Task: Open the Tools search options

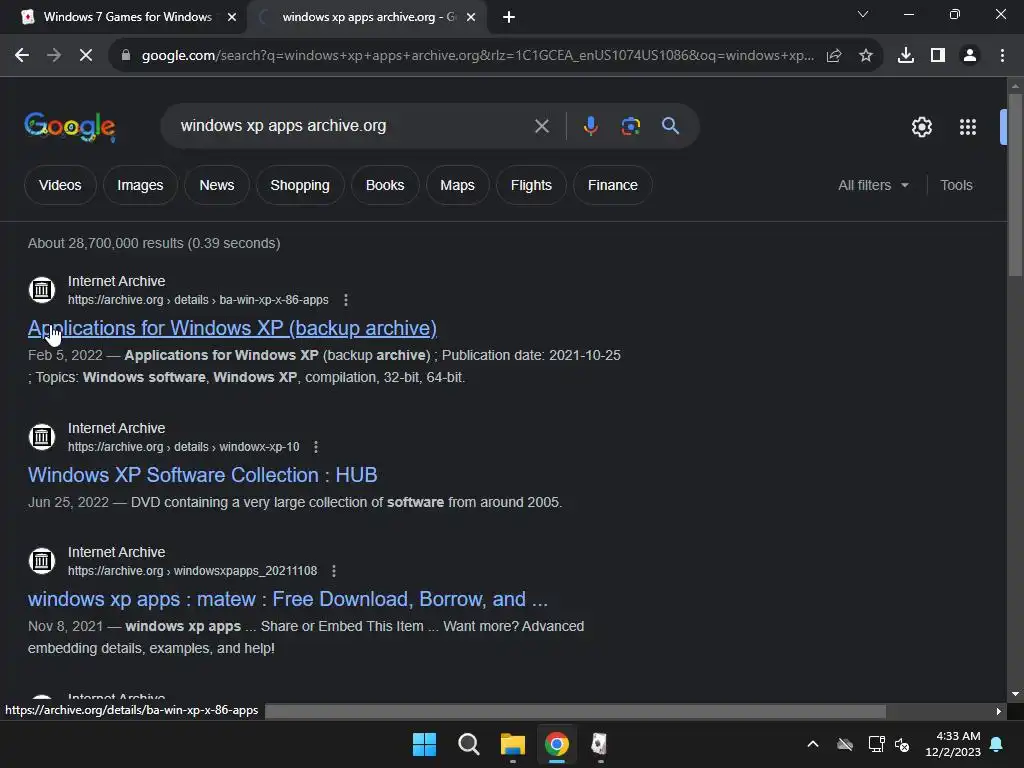Action: (x=956, y=185)
